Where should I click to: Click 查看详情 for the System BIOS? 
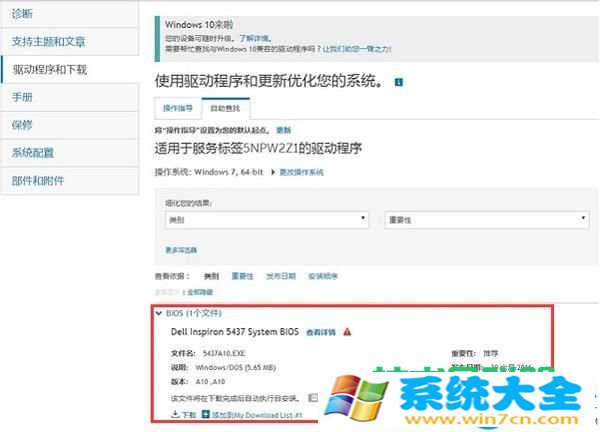(321, 332)
